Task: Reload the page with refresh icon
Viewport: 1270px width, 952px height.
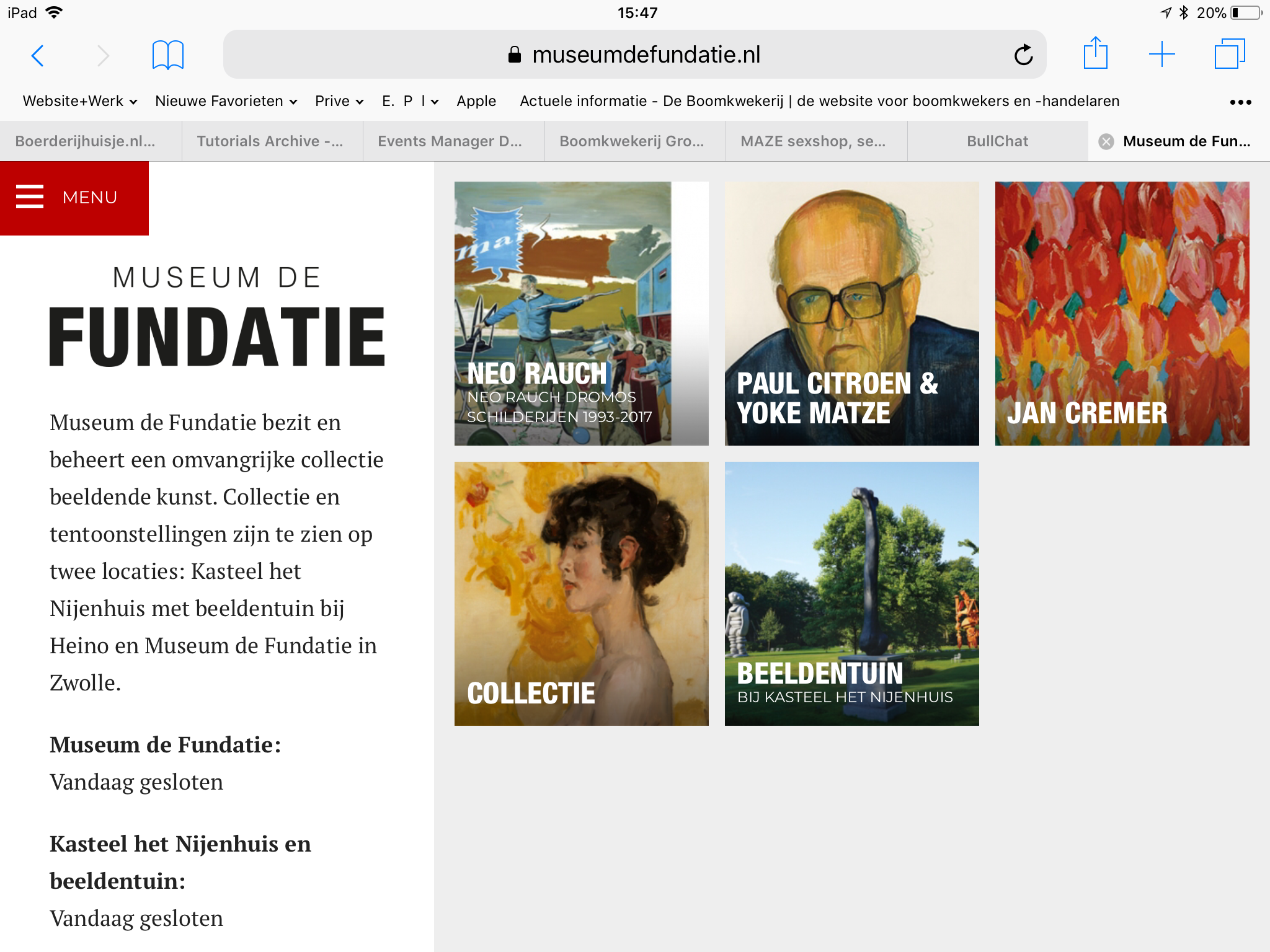Action: click(x=1023, y=55)
